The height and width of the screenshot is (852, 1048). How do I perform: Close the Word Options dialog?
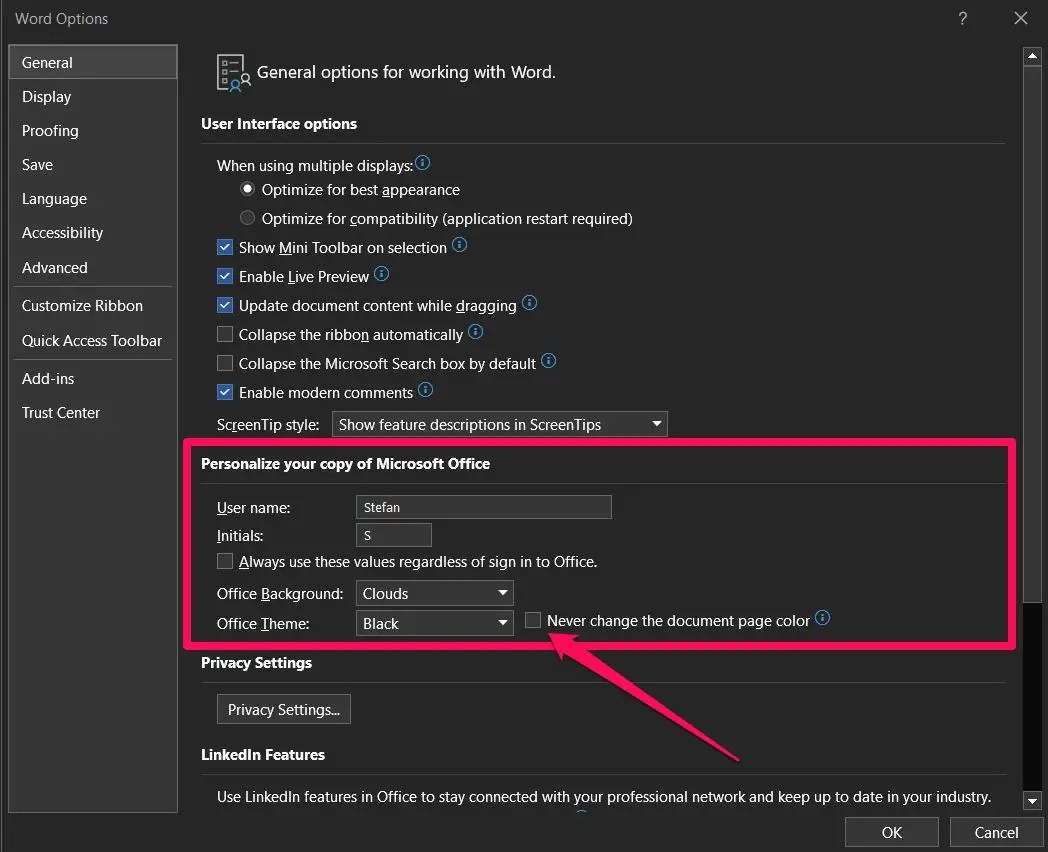click(1021, 18)
